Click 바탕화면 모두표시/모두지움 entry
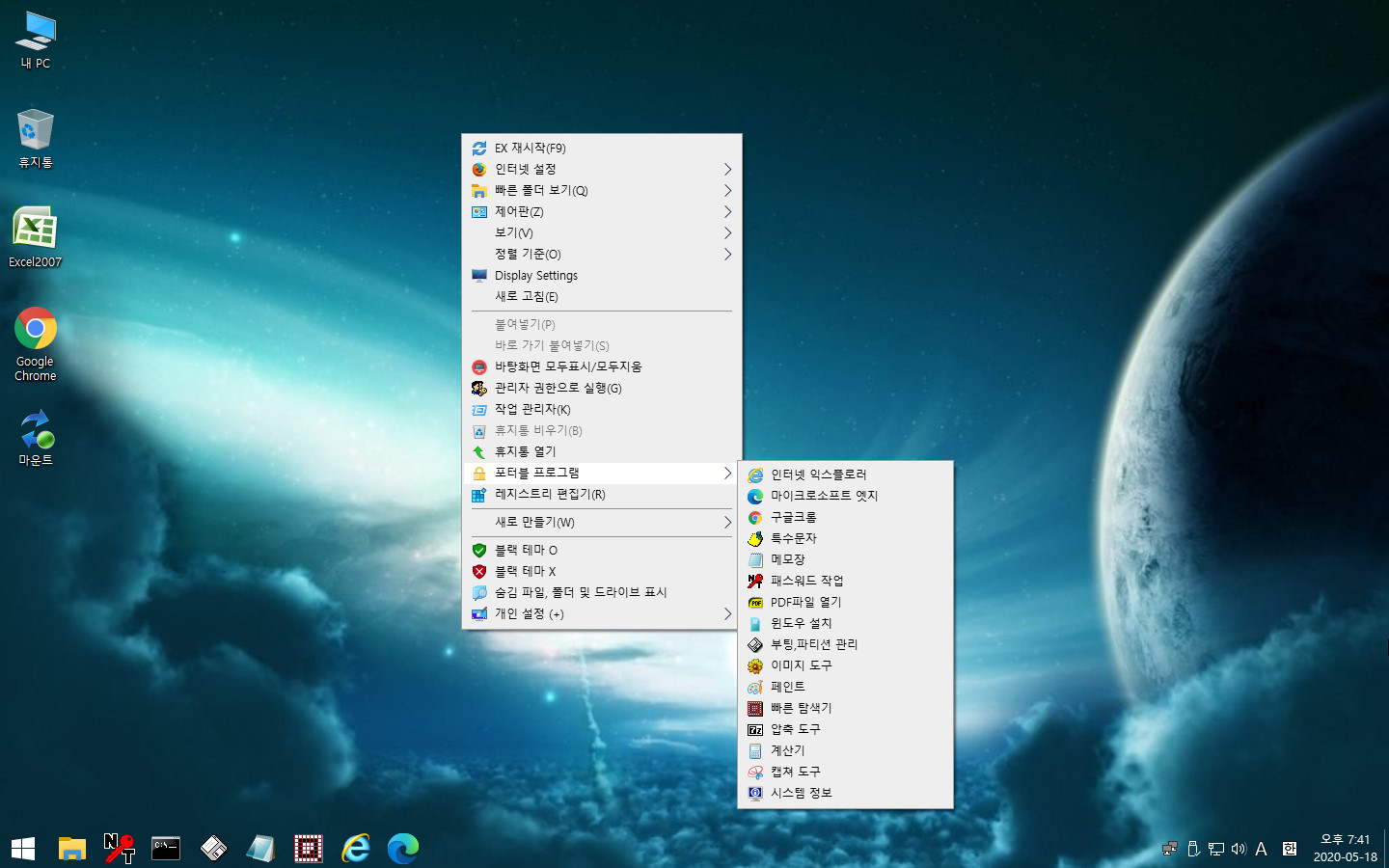This screenshot has height=868, width=1389. pos(602,366)
